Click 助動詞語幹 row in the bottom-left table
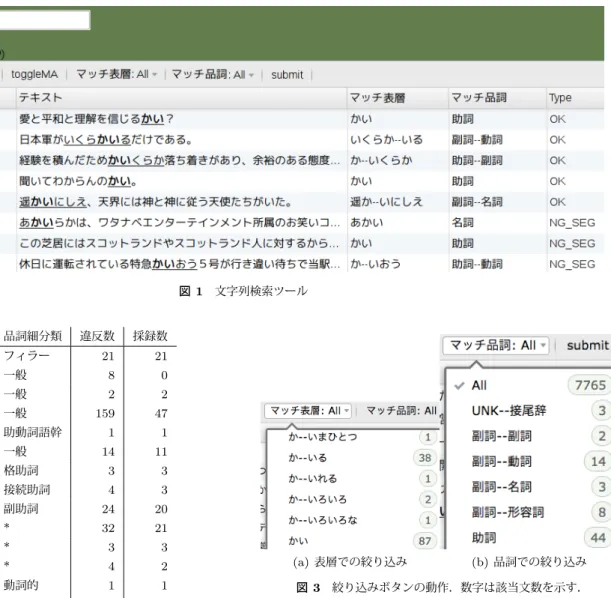Screen dimensions: 611x598 pos(88,432)
